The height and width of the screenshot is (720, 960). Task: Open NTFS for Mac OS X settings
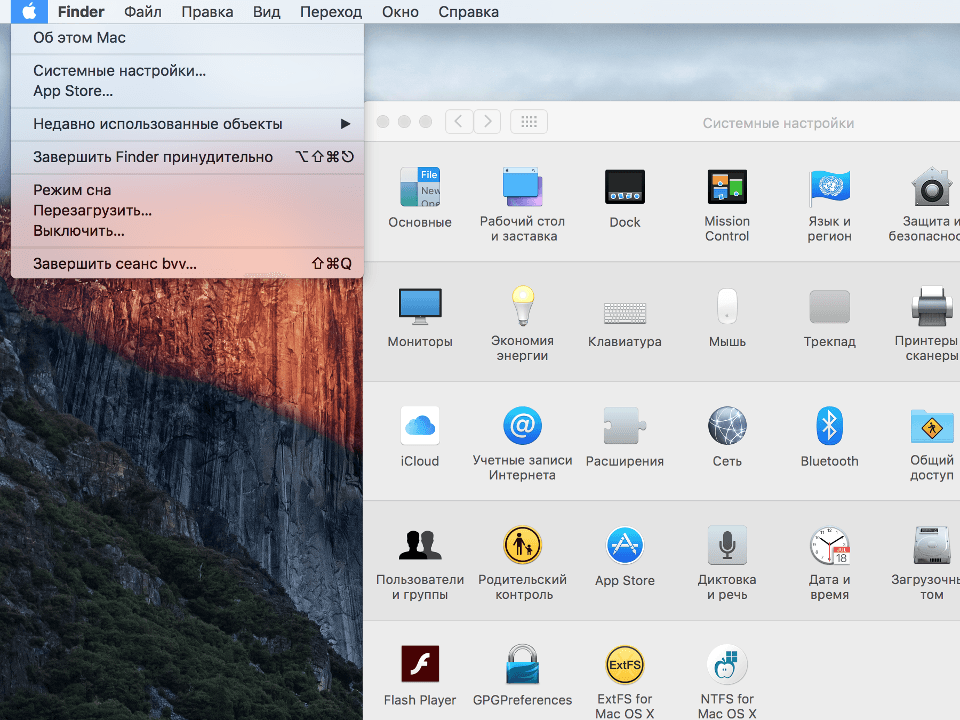726,663
